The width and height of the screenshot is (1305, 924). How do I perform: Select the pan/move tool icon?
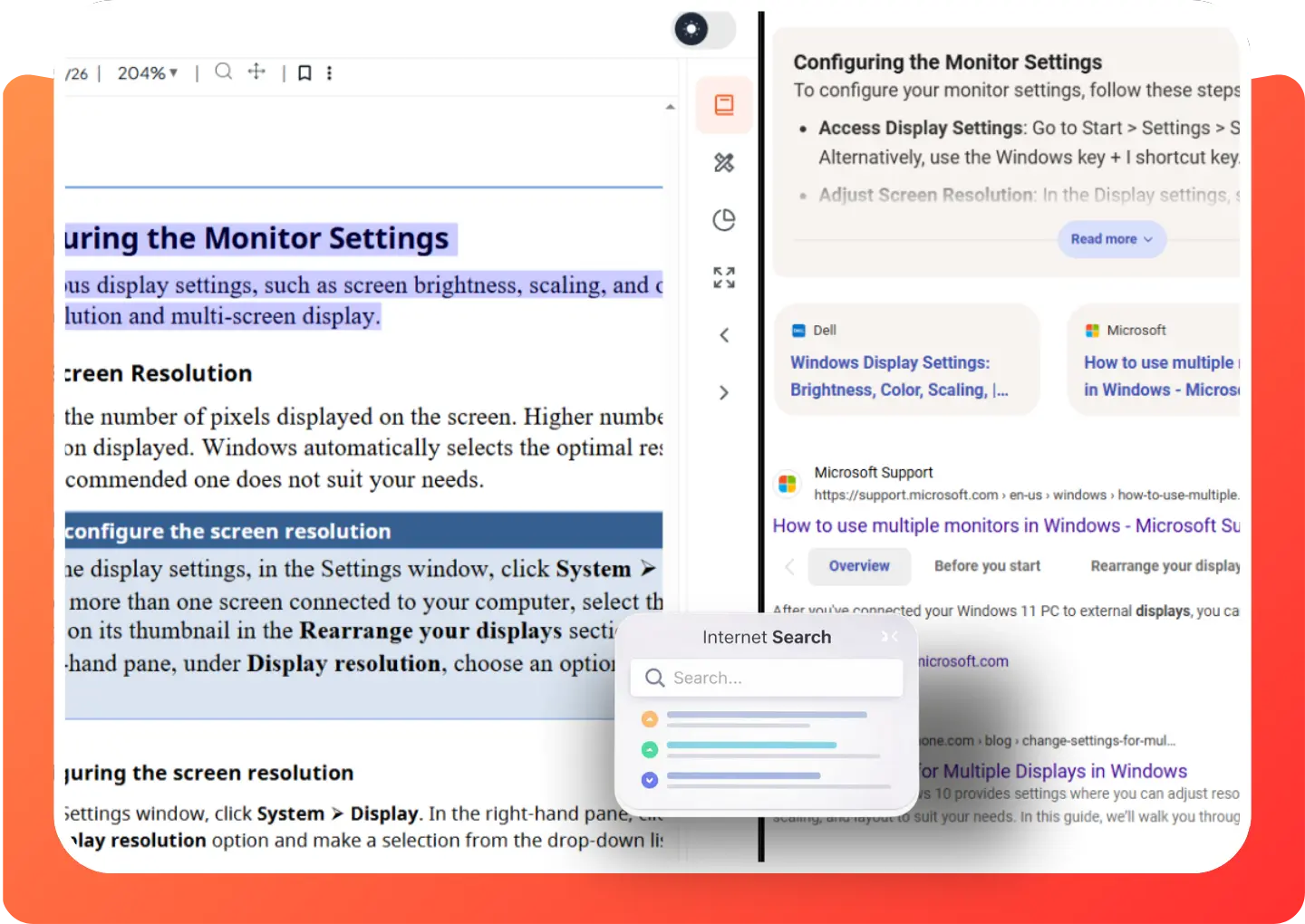[256, 72]
